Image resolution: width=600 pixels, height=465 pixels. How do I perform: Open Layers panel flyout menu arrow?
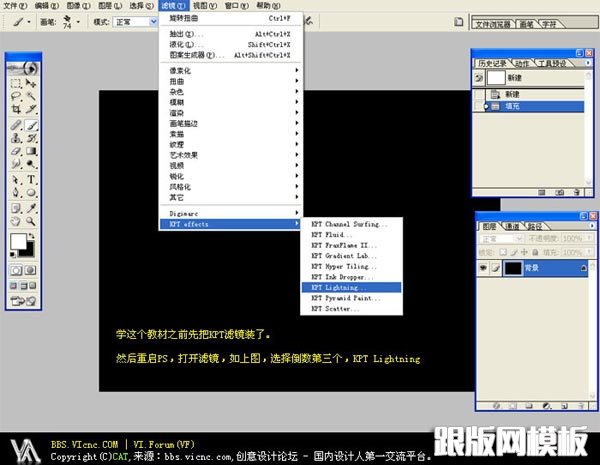click(x=592, y=226)
